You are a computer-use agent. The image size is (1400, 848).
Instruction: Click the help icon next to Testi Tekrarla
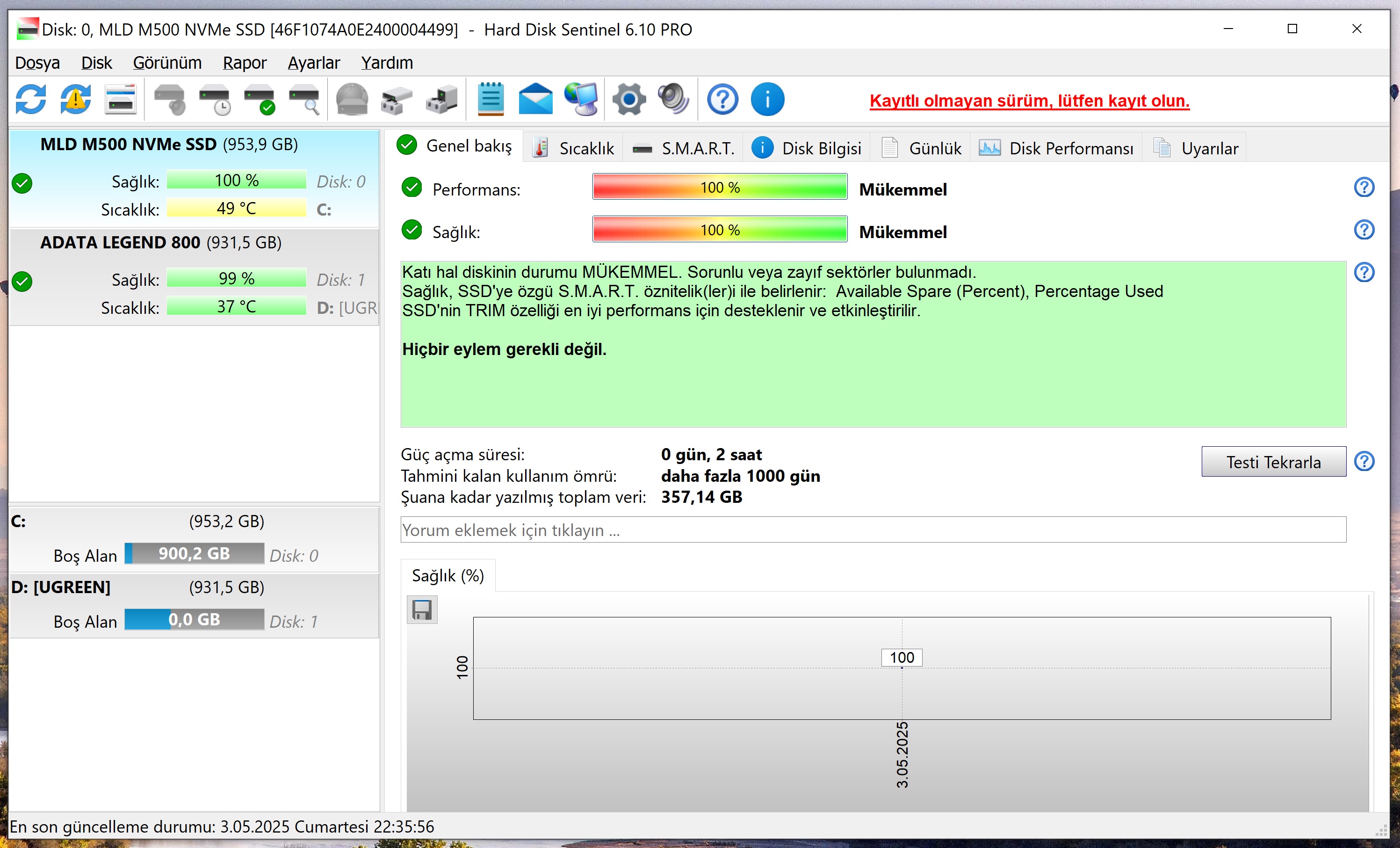(1364, 461)
